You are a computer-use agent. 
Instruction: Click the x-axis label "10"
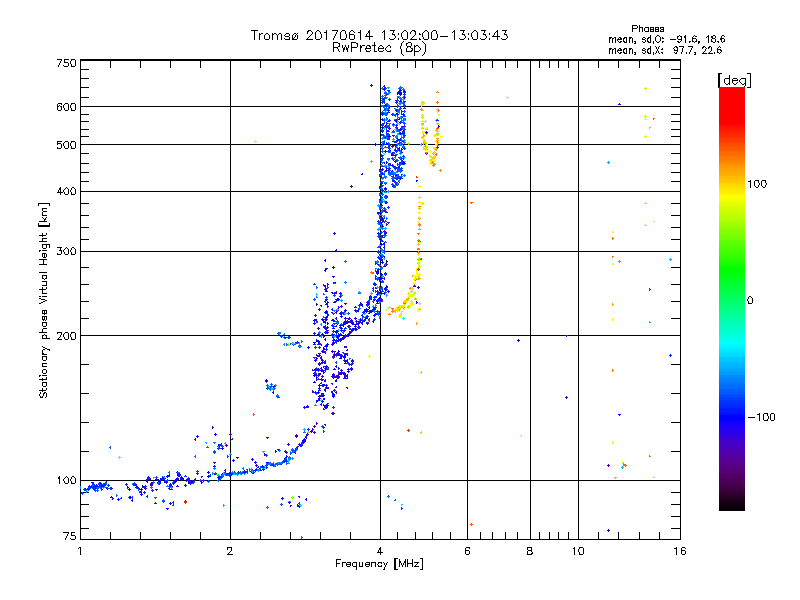[578, 551]
